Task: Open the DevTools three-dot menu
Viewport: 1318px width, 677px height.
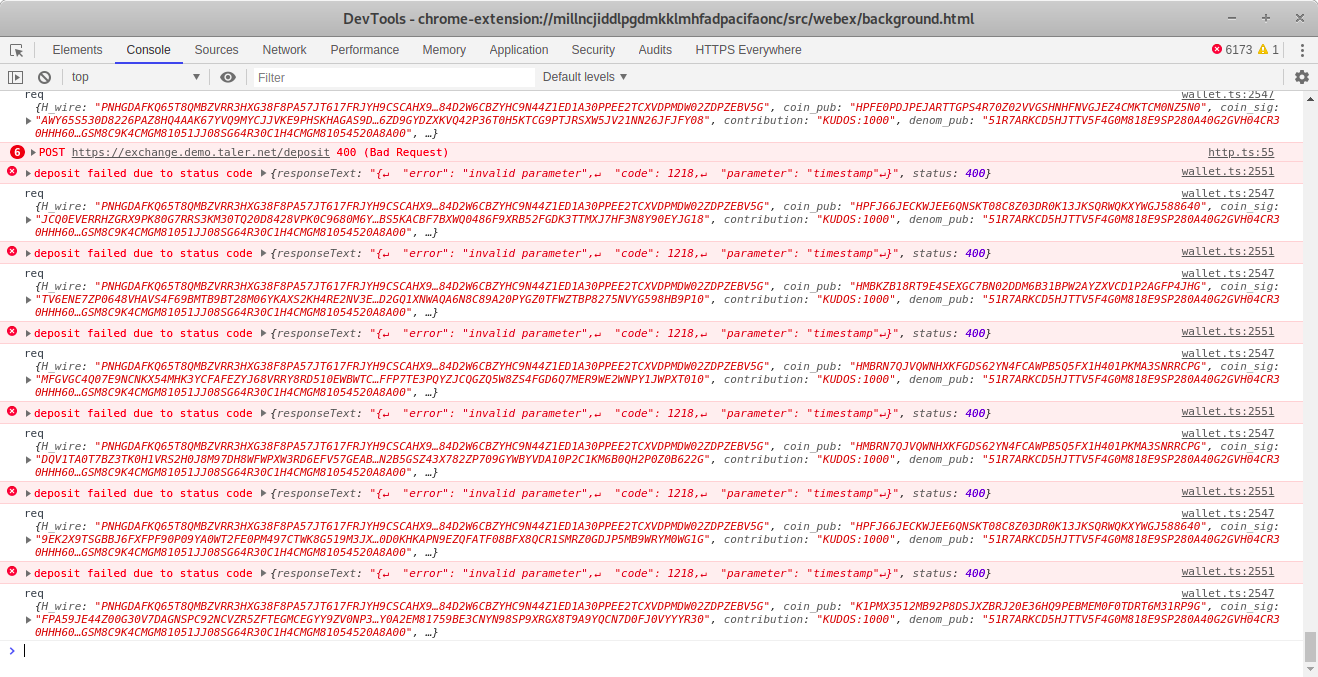Action: coord(1302,50)
